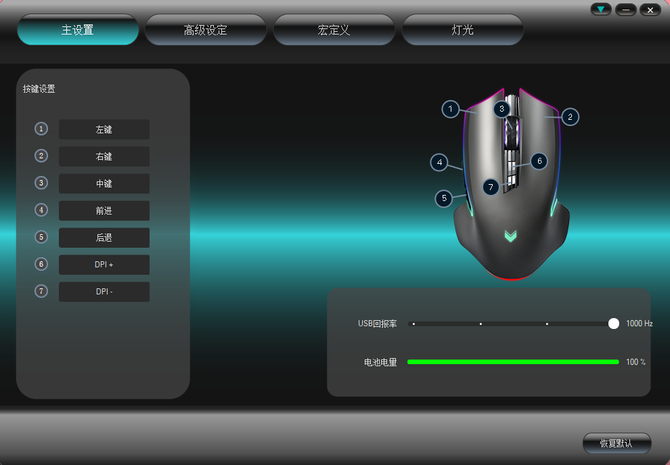Set USB回报率 to third slider stop
Image resolution: width=670 pixels, height=465 pixels.
pyautogui.click(x=547, y=324)
